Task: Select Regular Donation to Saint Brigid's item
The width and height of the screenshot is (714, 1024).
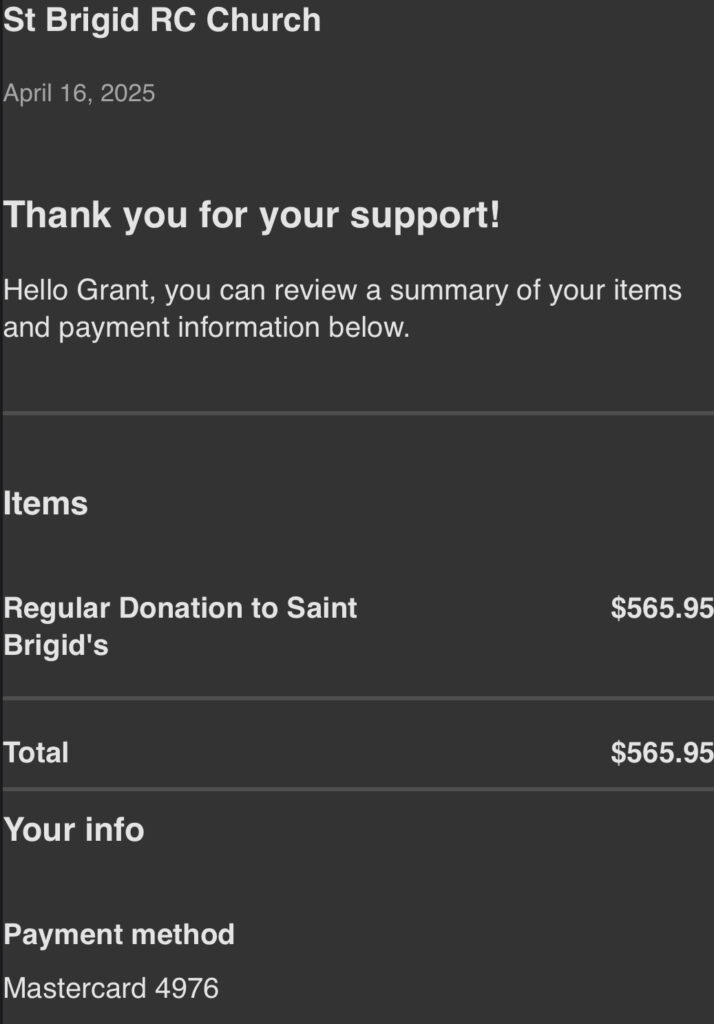Action: coord(180,626)
